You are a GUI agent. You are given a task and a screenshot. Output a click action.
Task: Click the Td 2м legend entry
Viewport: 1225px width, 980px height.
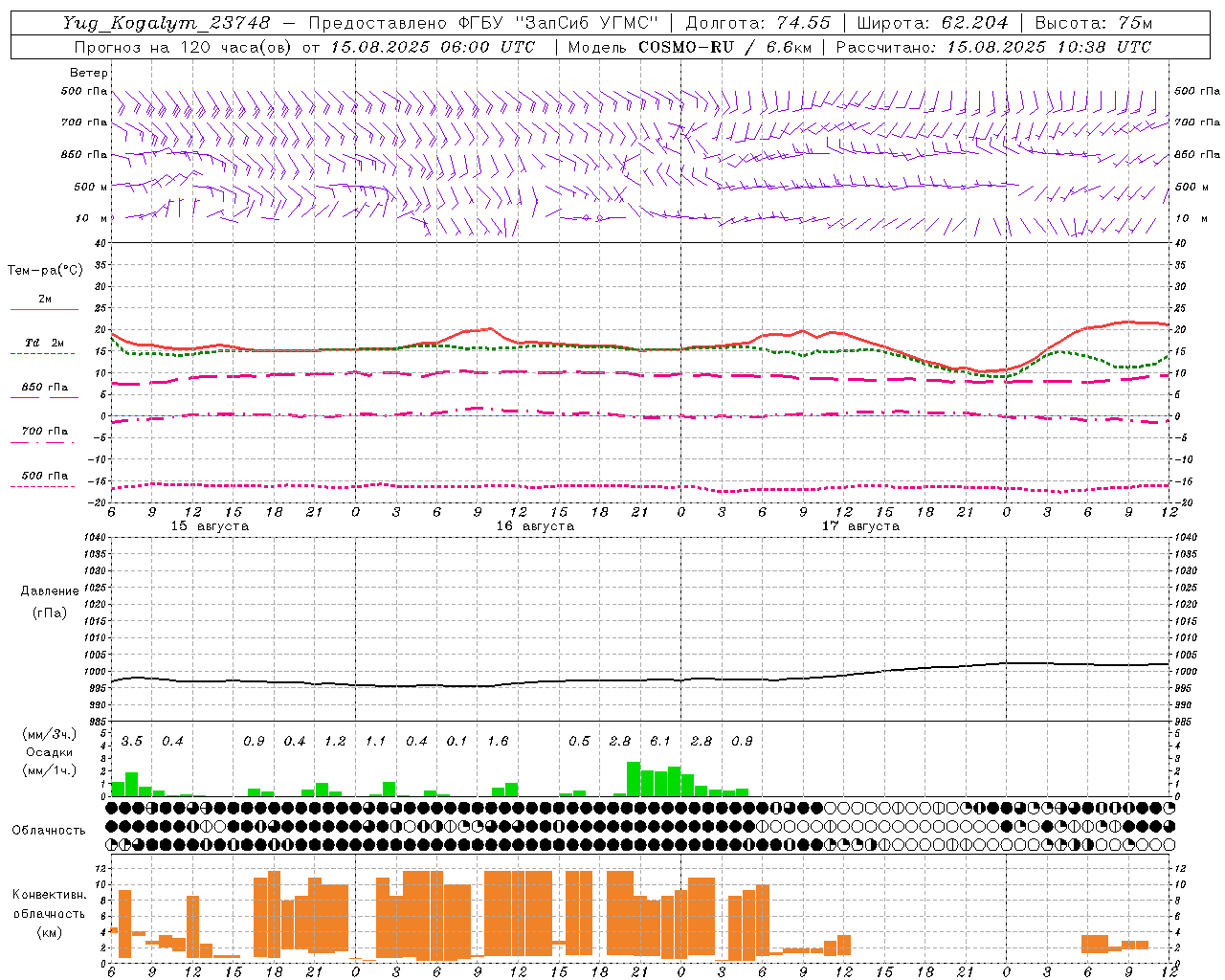coord(45,343)
